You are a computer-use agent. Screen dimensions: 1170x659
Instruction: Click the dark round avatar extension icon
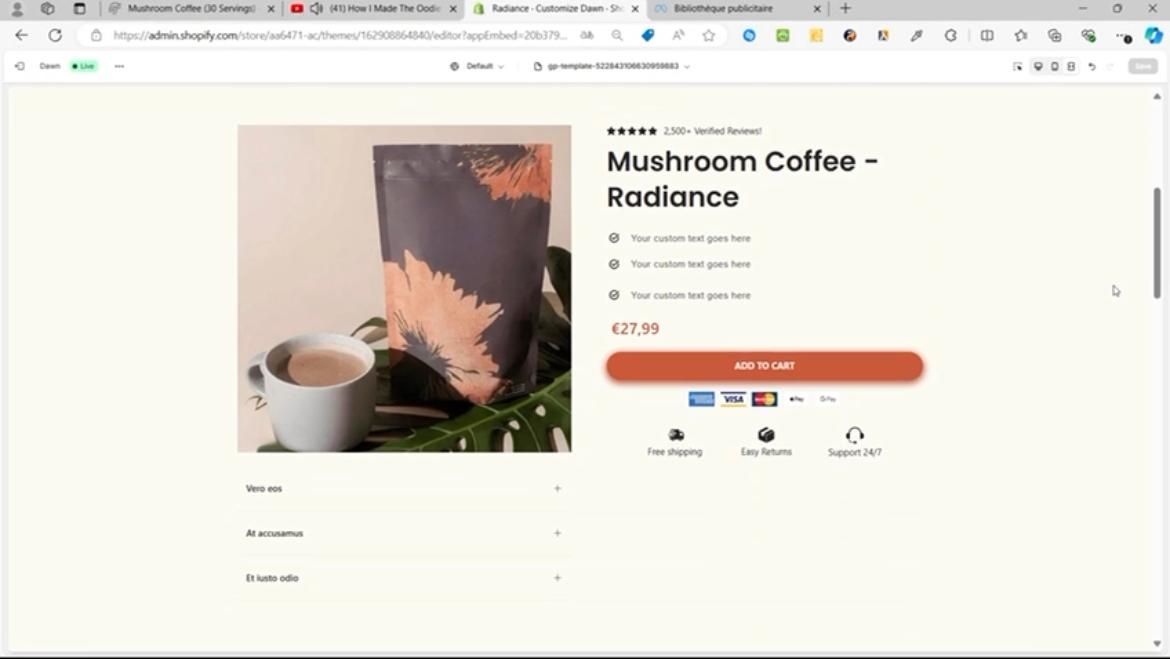click(x=850, y=35)
